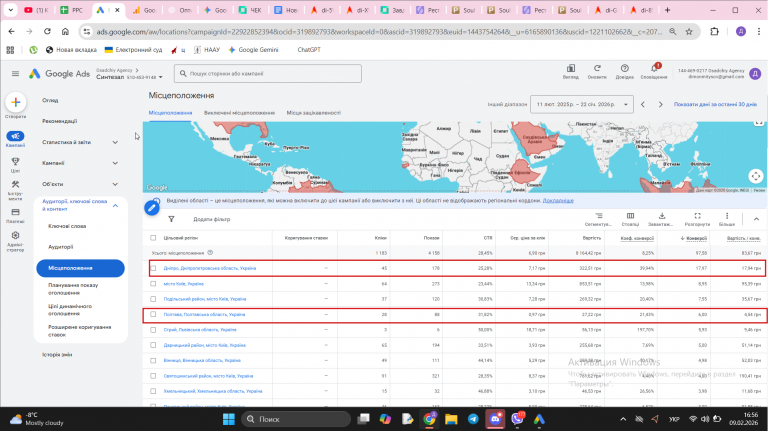This screenshot has height=431, width=768.
Task: Open the Goals trophy icon
Action: pos(15,162)
